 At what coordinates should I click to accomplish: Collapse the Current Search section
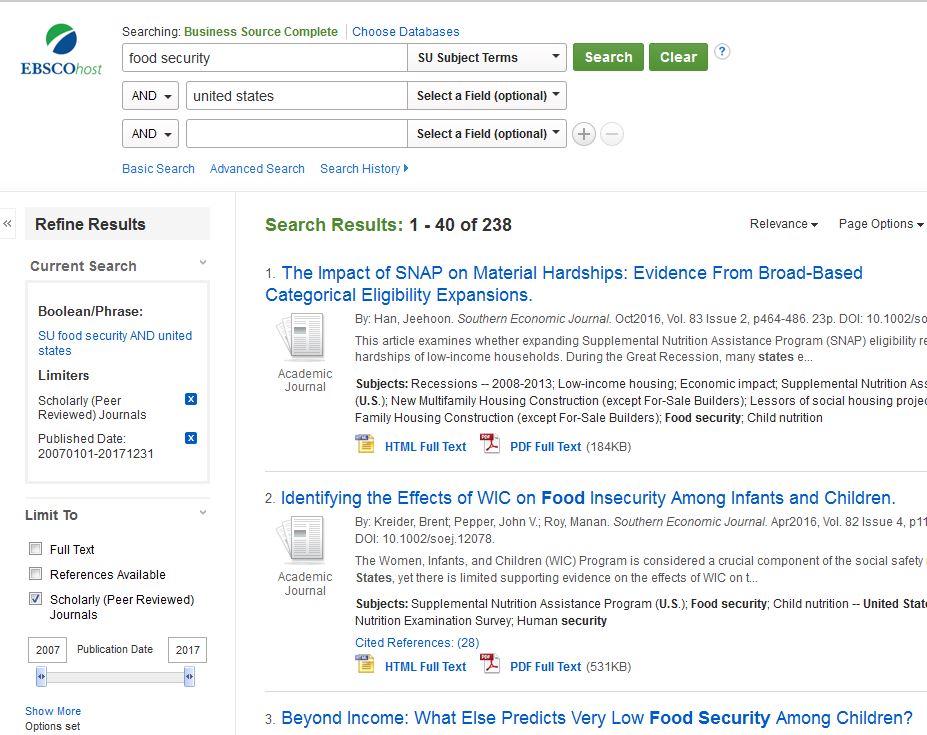203,263
